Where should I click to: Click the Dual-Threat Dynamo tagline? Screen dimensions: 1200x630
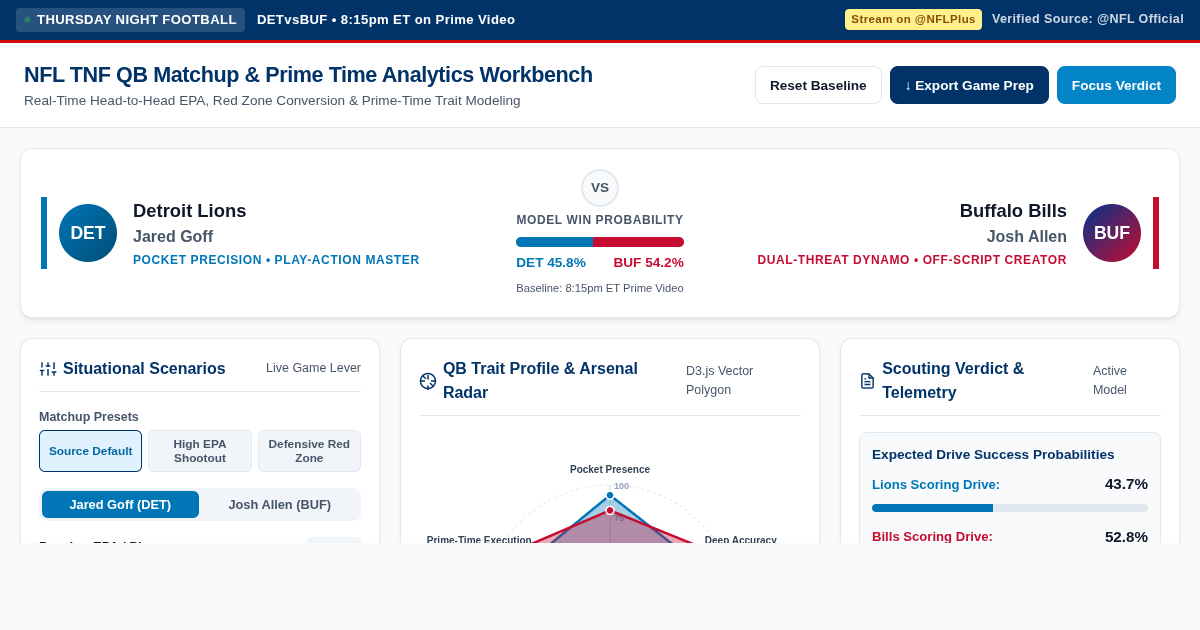[912, 260]
